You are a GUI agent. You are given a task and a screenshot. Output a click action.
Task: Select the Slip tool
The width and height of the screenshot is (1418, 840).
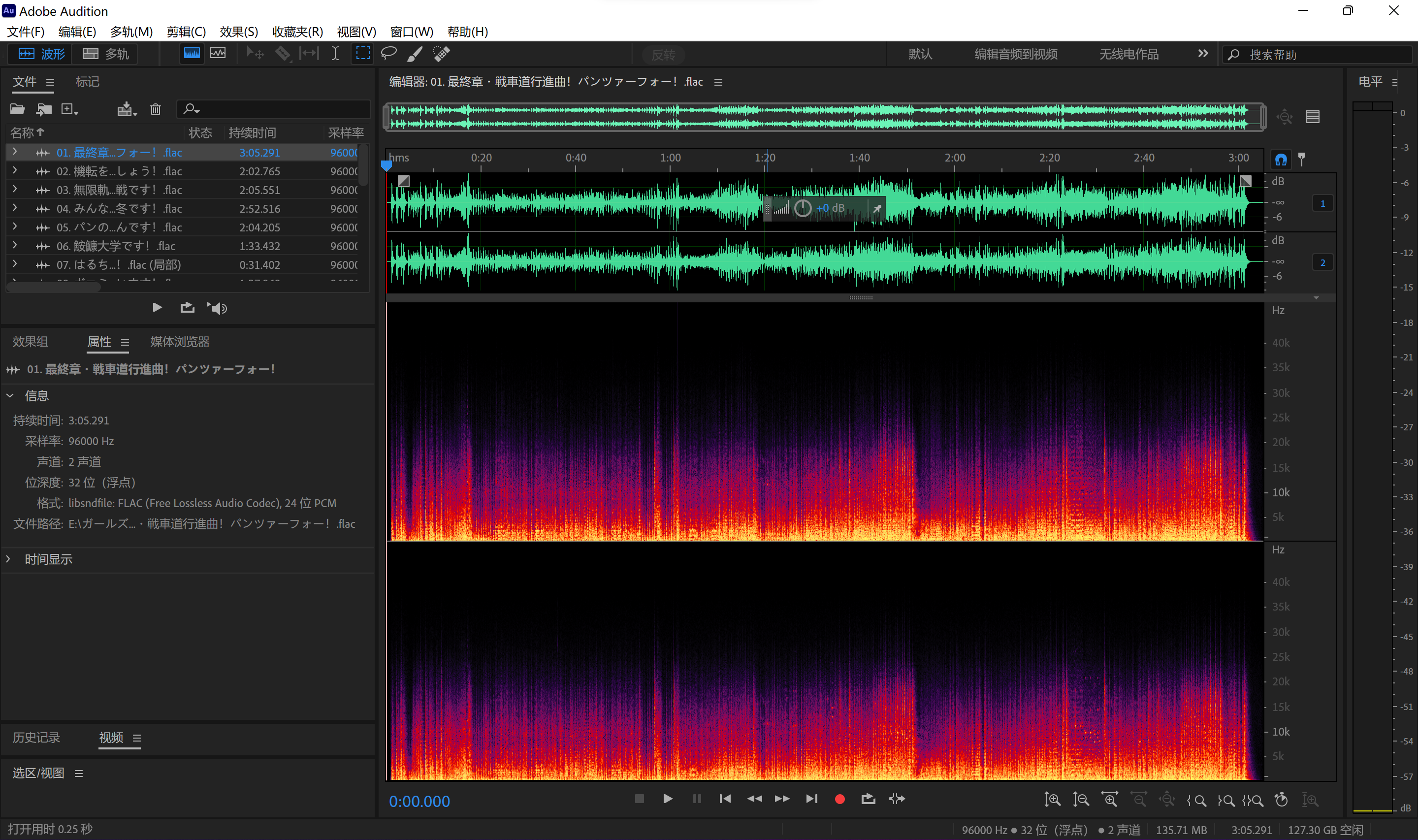pyautogui.click(x=309, y=54)
